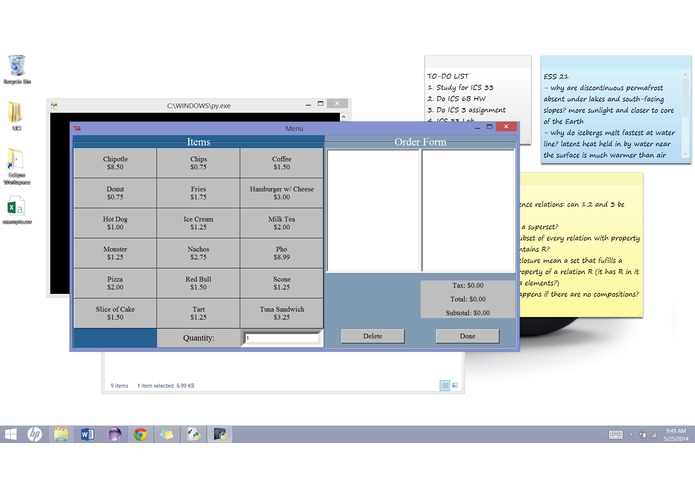The height and width of the screenshot is (494, 695).
Task: Open File Explorer from the taskbar
Action: click(61, 435)
